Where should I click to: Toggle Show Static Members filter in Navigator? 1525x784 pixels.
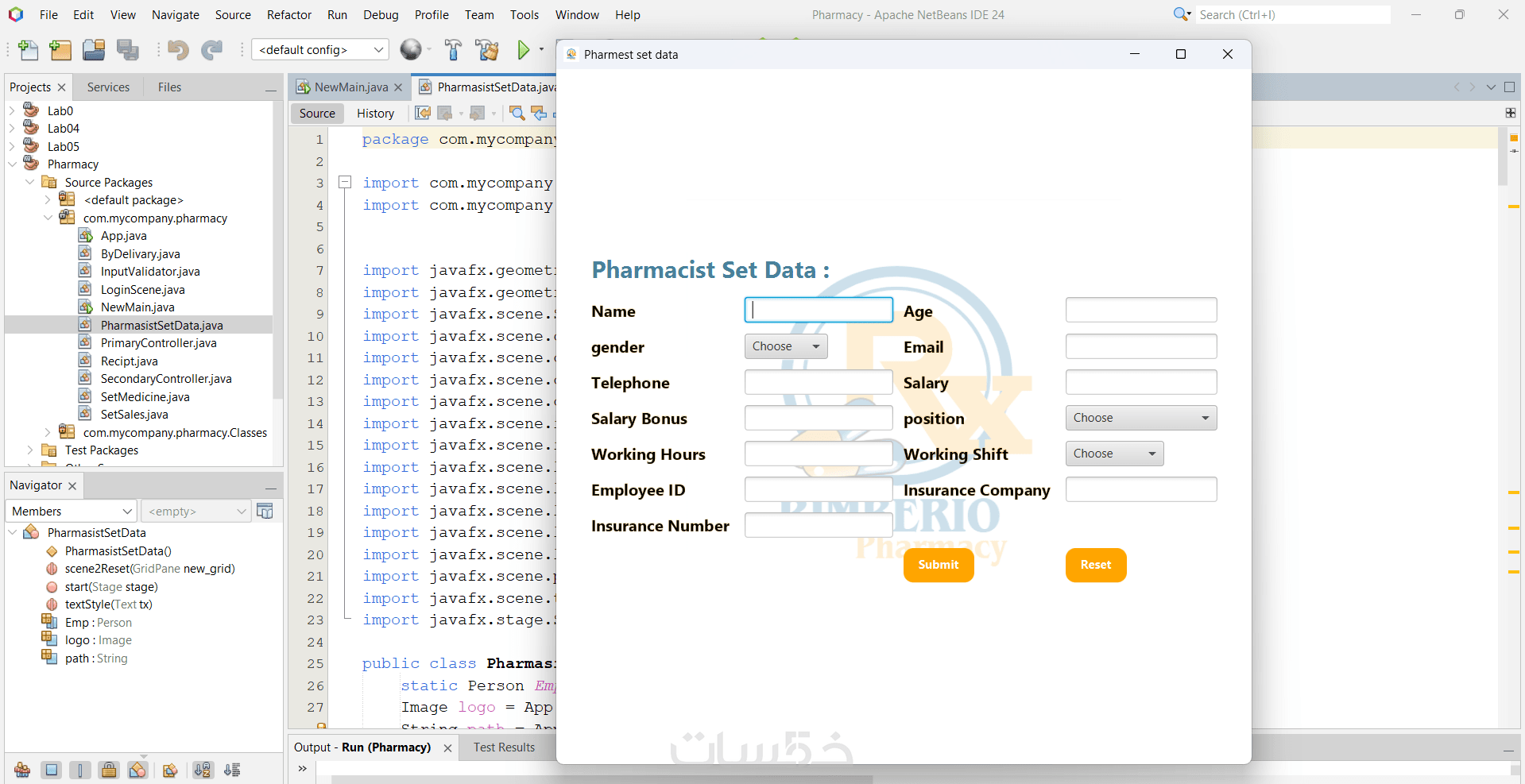coord(80,770)
